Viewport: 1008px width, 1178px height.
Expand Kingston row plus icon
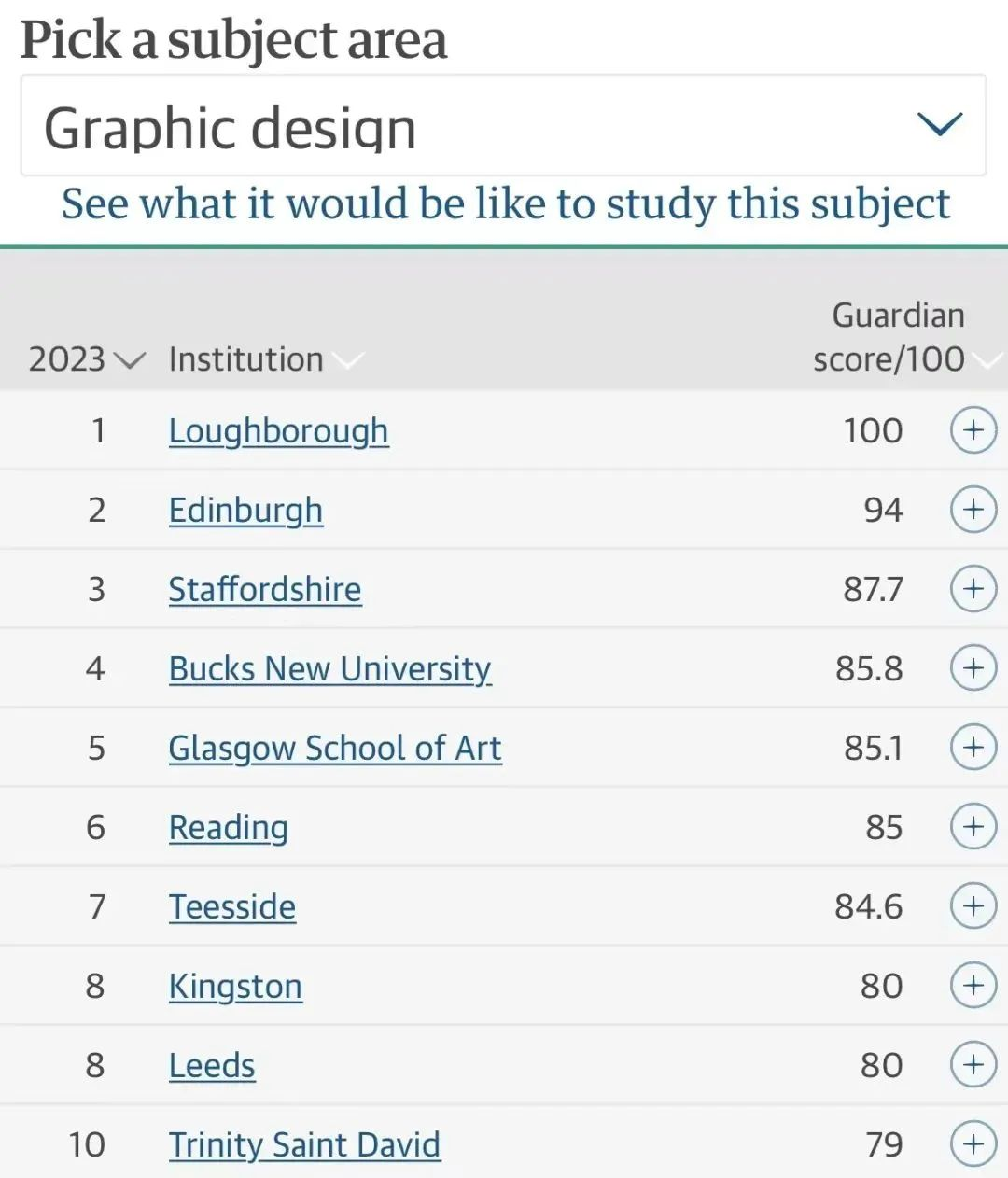pos(973,986)
